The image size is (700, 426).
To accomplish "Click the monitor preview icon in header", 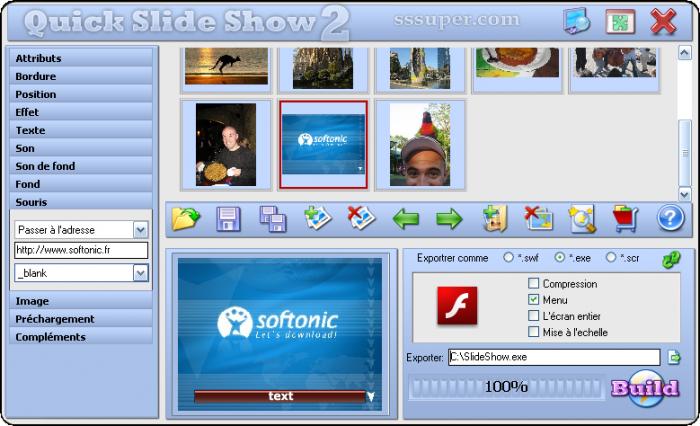I will coord(576,21).
